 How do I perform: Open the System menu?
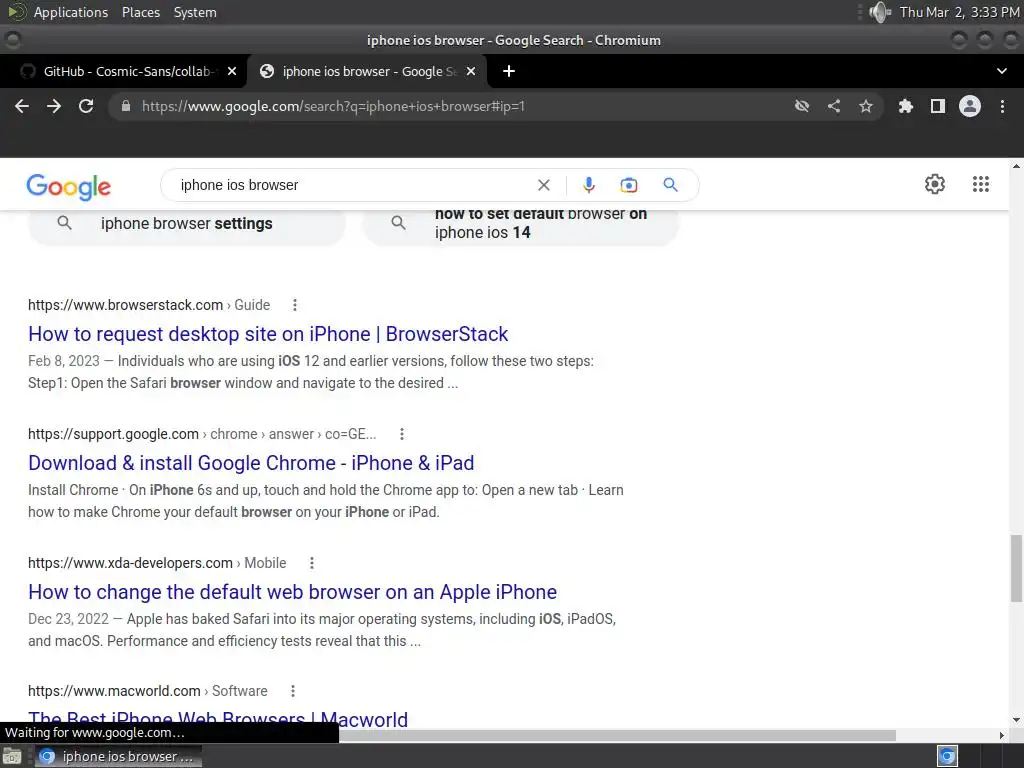click(195, 12)
